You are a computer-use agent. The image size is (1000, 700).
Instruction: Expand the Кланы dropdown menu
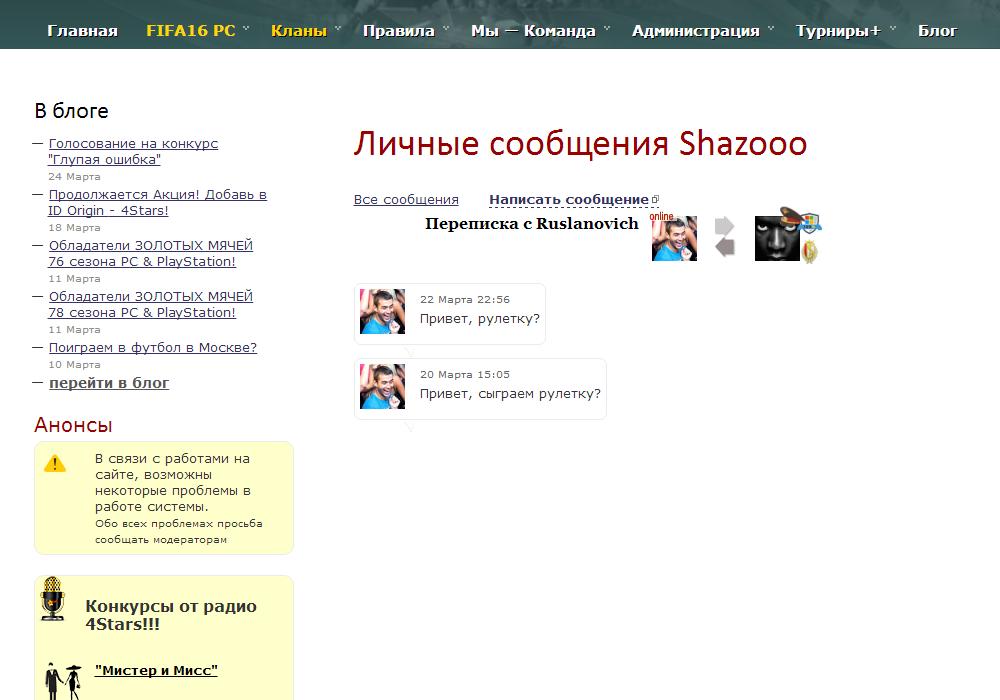tap(299, 31)
